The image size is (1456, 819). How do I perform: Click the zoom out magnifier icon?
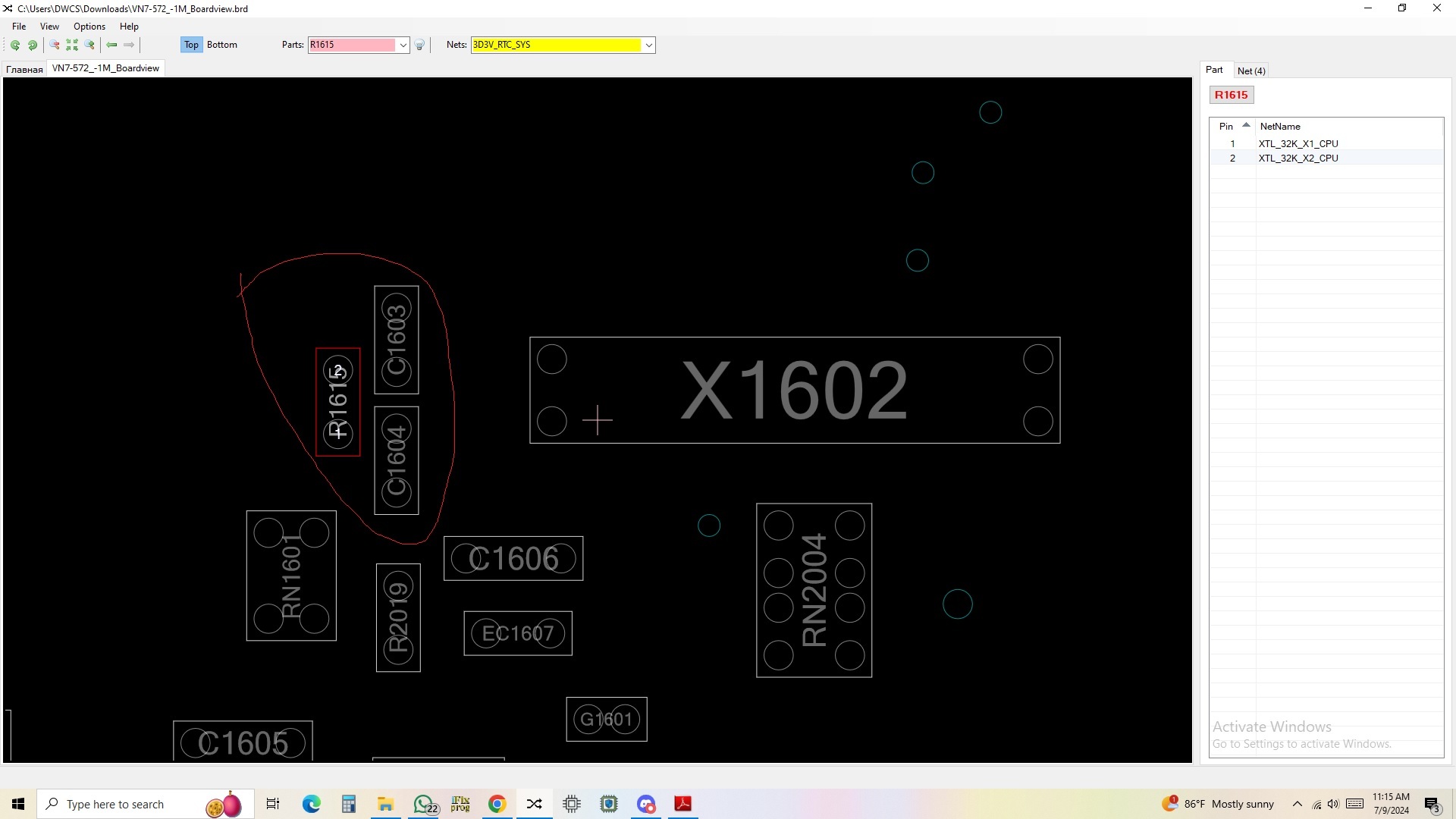55,45
